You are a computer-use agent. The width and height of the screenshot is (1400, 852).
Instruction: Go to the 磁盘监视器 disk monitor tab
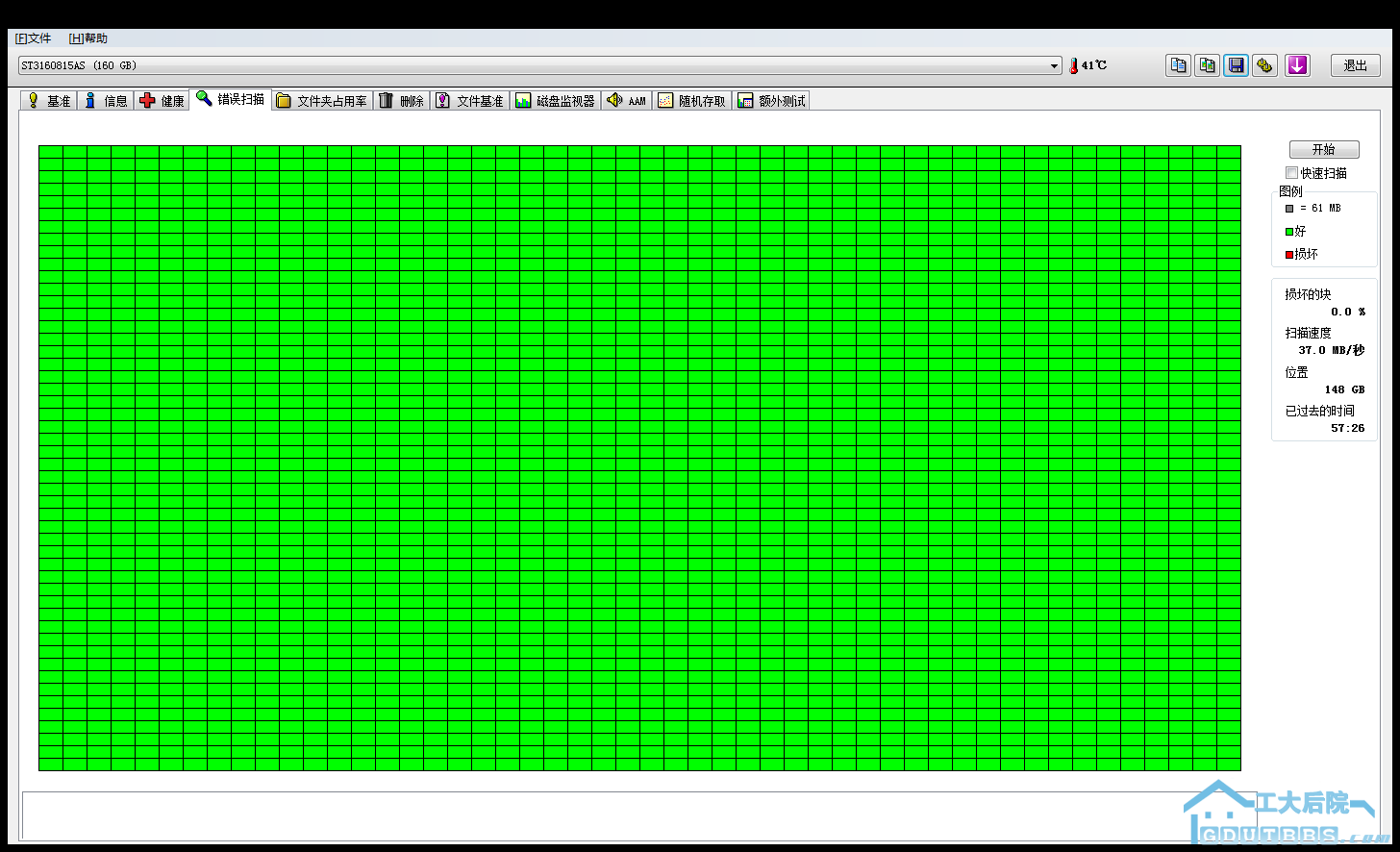(556, 101)
